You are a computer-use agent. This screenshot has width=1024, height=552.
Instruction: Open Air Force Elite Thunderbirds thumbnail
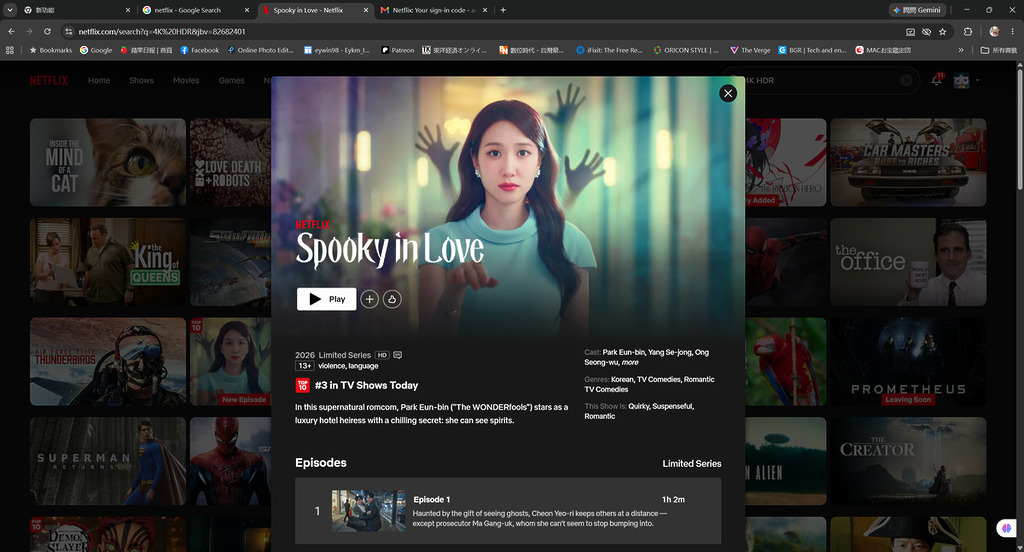point(108,362)
